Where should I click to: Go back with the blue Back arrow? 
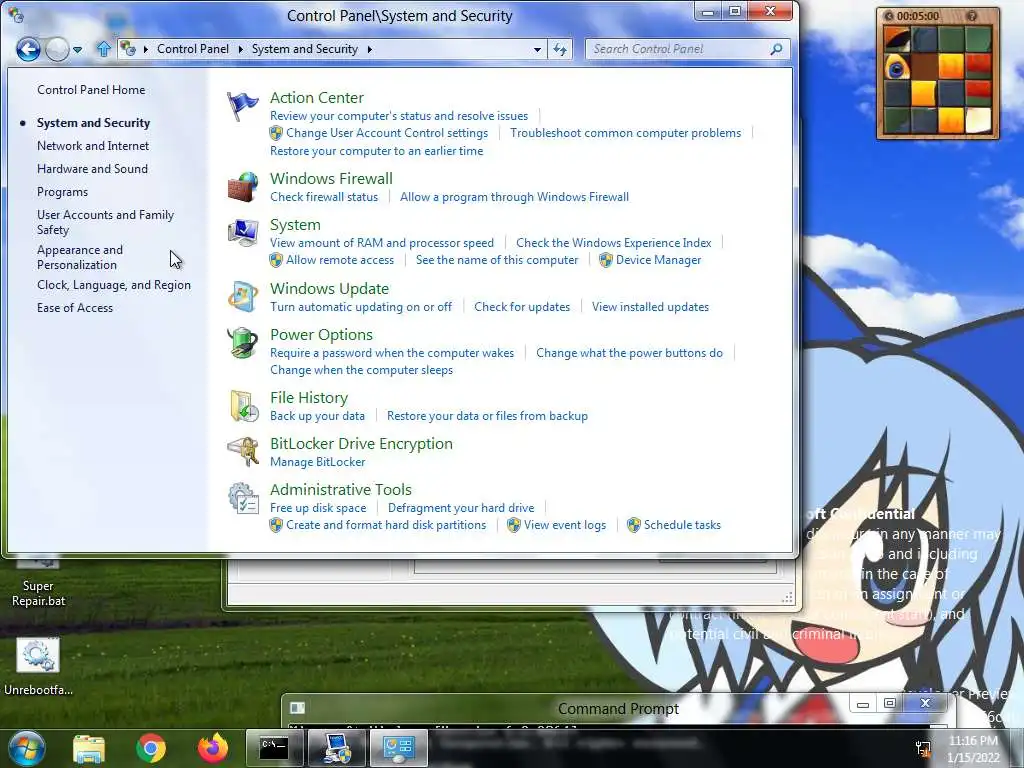[x=28, y=49]
